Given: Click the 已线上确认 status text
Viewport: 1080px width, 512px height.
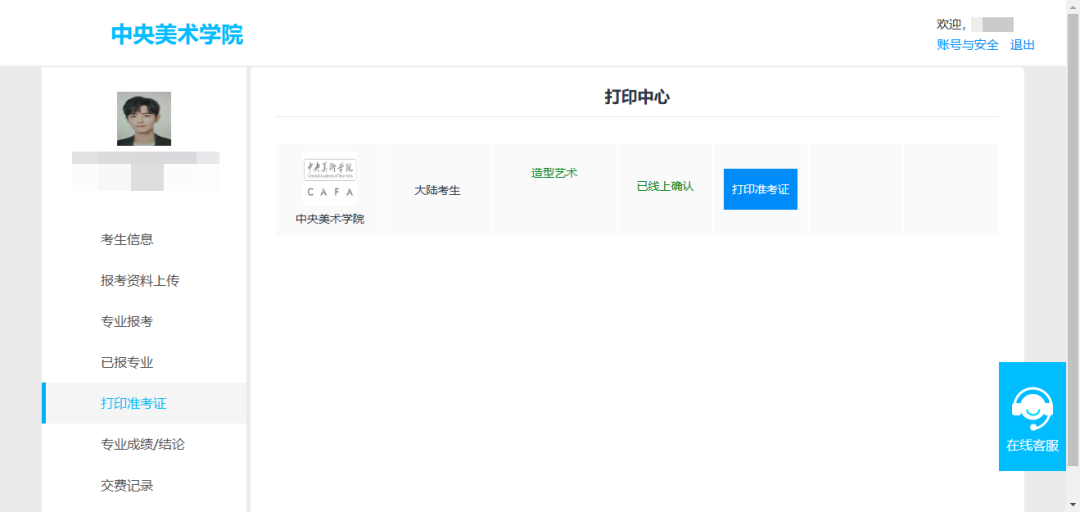Looking at the screenshot, I should tap(665, 186).
